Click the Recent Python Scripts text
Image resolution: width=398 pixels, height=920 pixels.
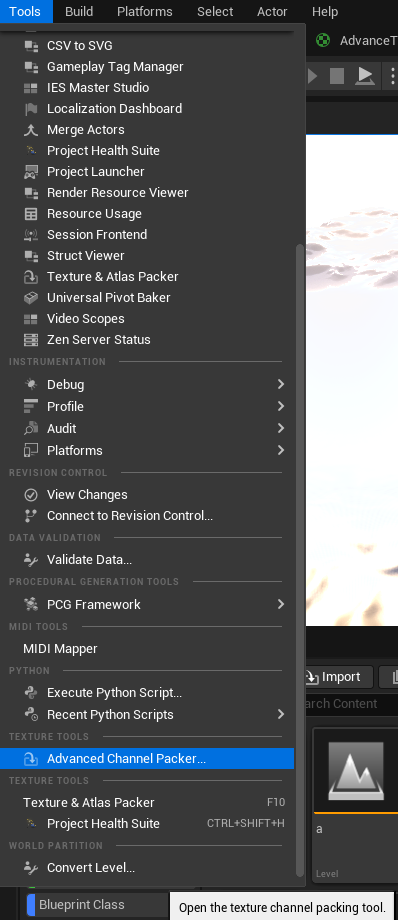coord(110,715)
